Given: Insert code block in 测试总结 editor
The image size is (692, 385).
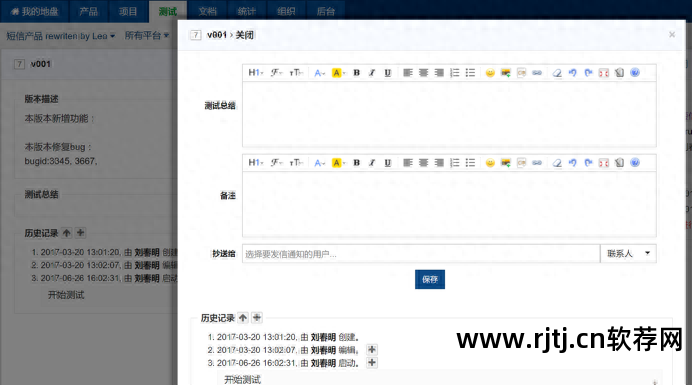Looking at the screenshot, I should (x=521, y=73).
